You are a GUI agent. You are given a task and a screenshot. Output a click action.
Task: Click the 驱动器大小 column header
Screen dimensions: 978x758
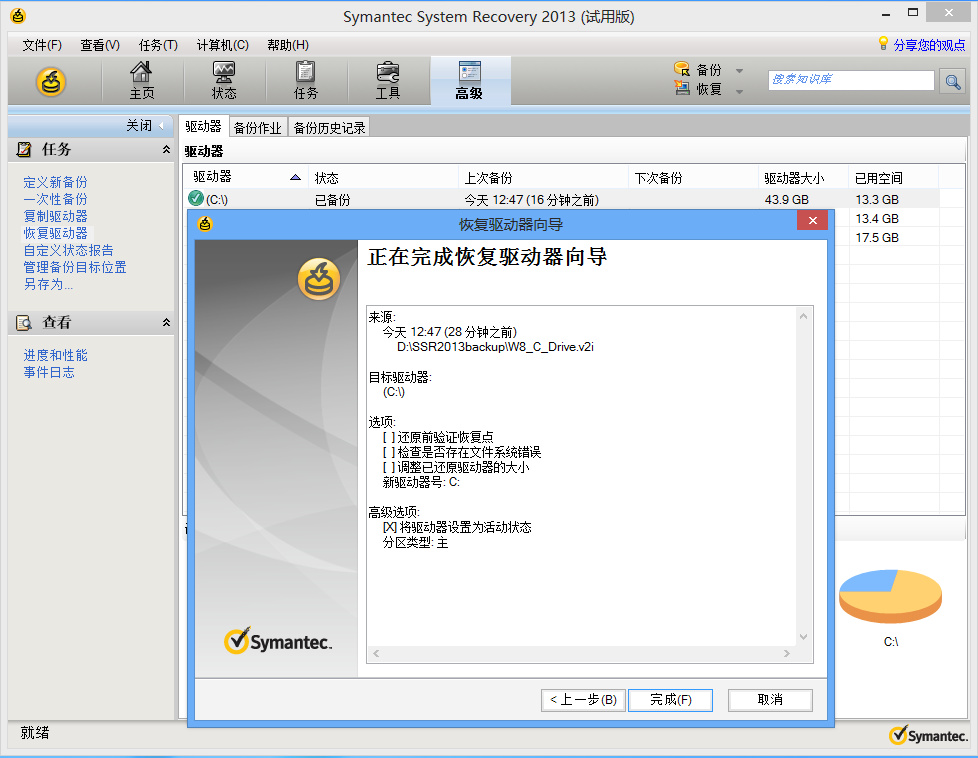pyautogui.click(x=804, y=177)
